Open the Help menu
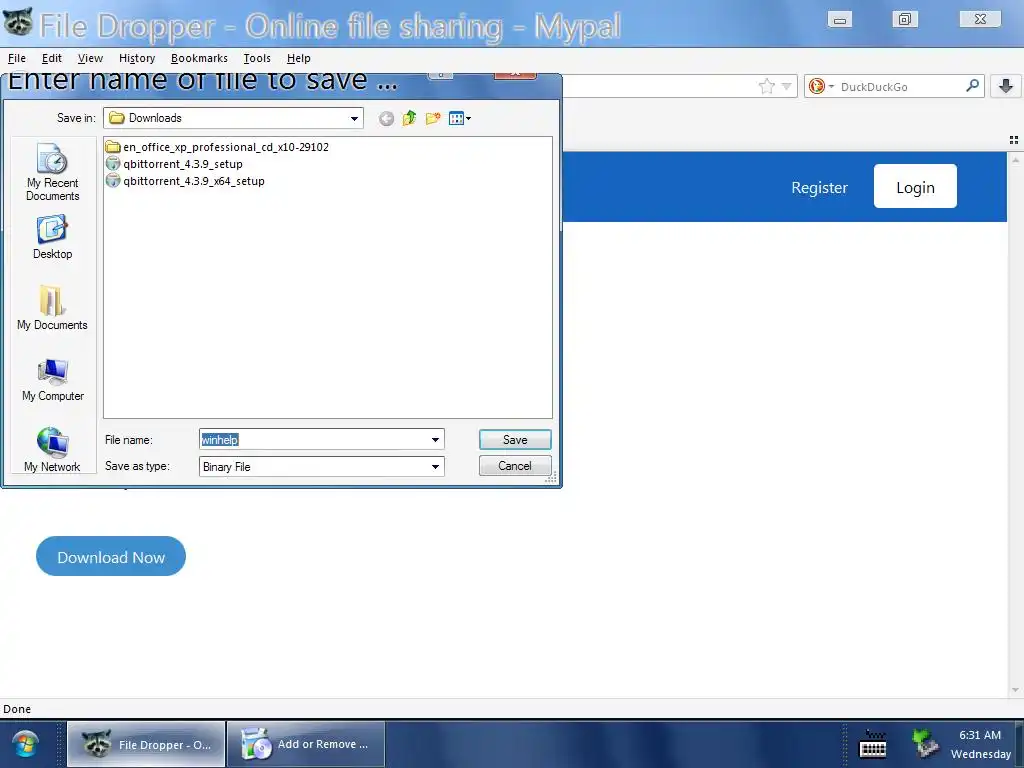This screenshot has height=768, width=1024. coord(298,58)
